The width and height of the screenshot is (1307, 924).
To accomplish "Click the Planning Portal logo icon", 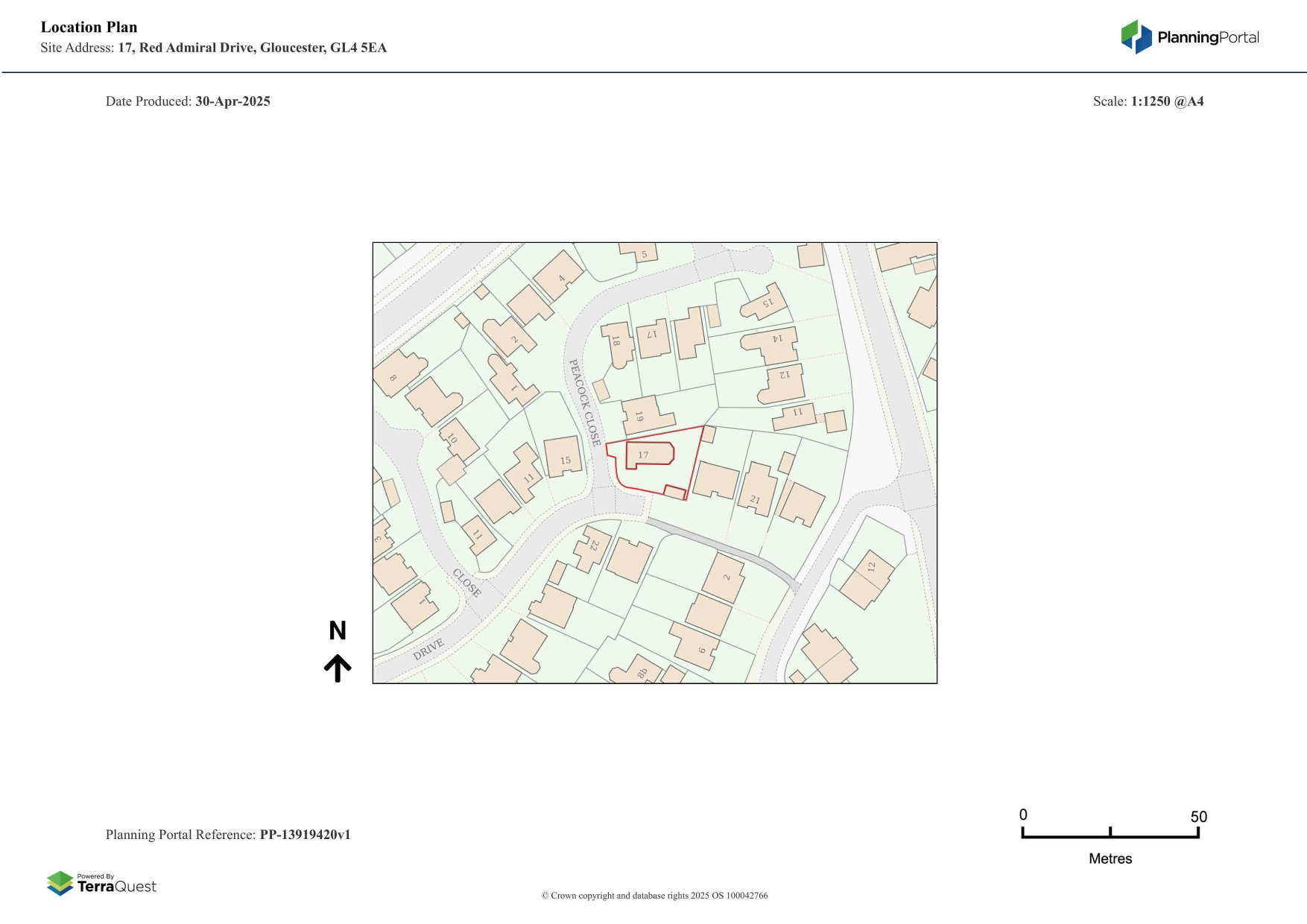I will [x=1136, y=37].
